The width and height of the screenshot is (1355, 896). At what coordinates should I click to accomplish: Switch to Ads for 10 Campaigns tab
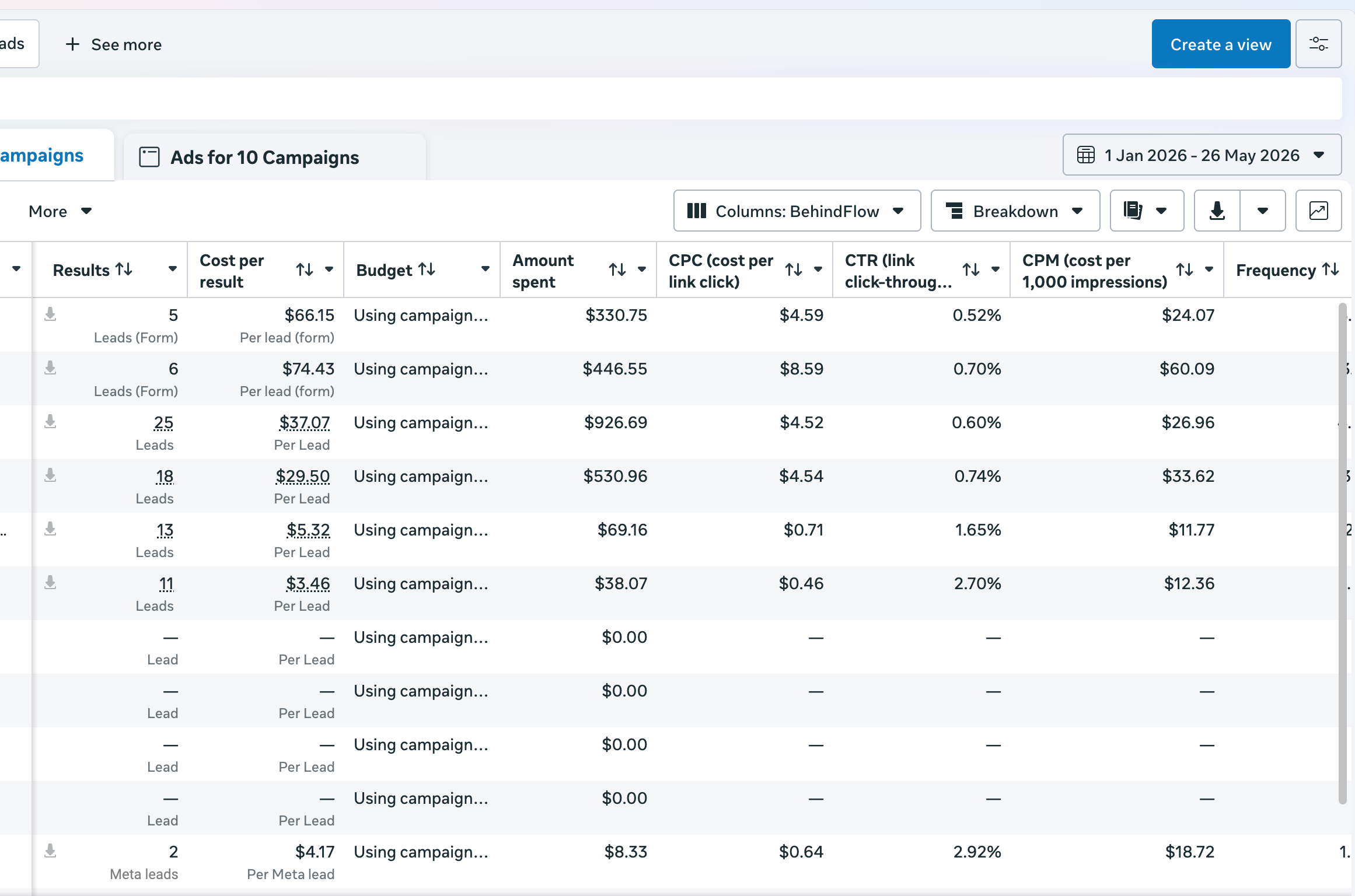pyautogui.click(x=275, y=157)
